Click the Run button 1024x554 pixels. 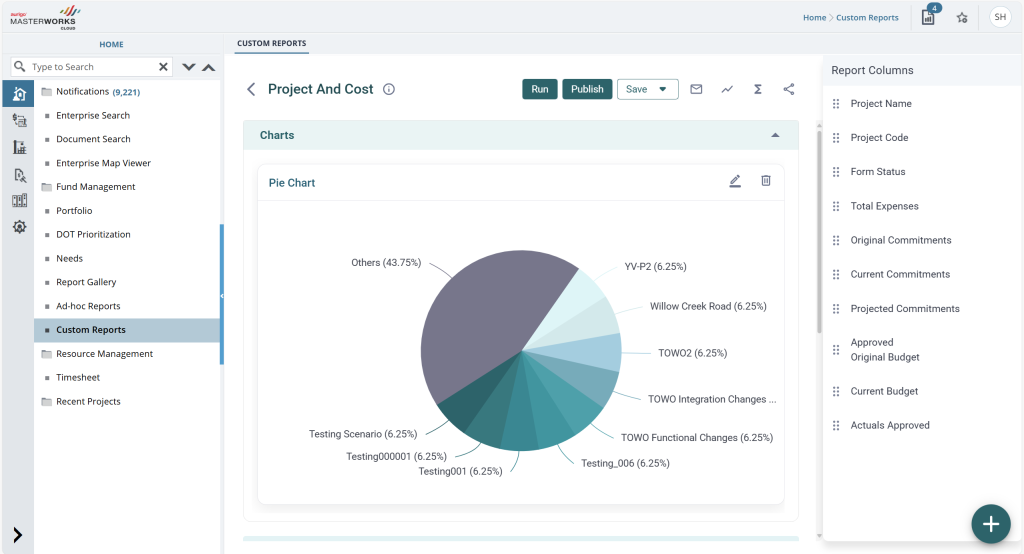pos(539,89)
